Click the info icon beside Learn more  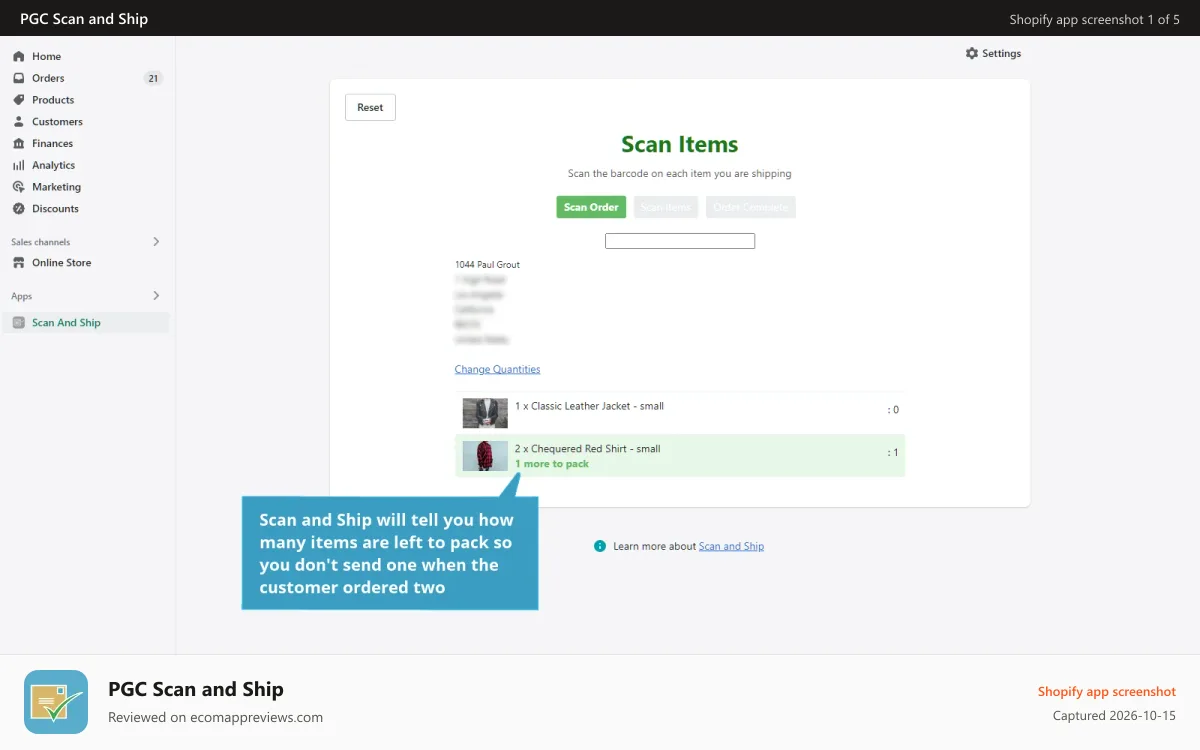click(x=600, y=546)
